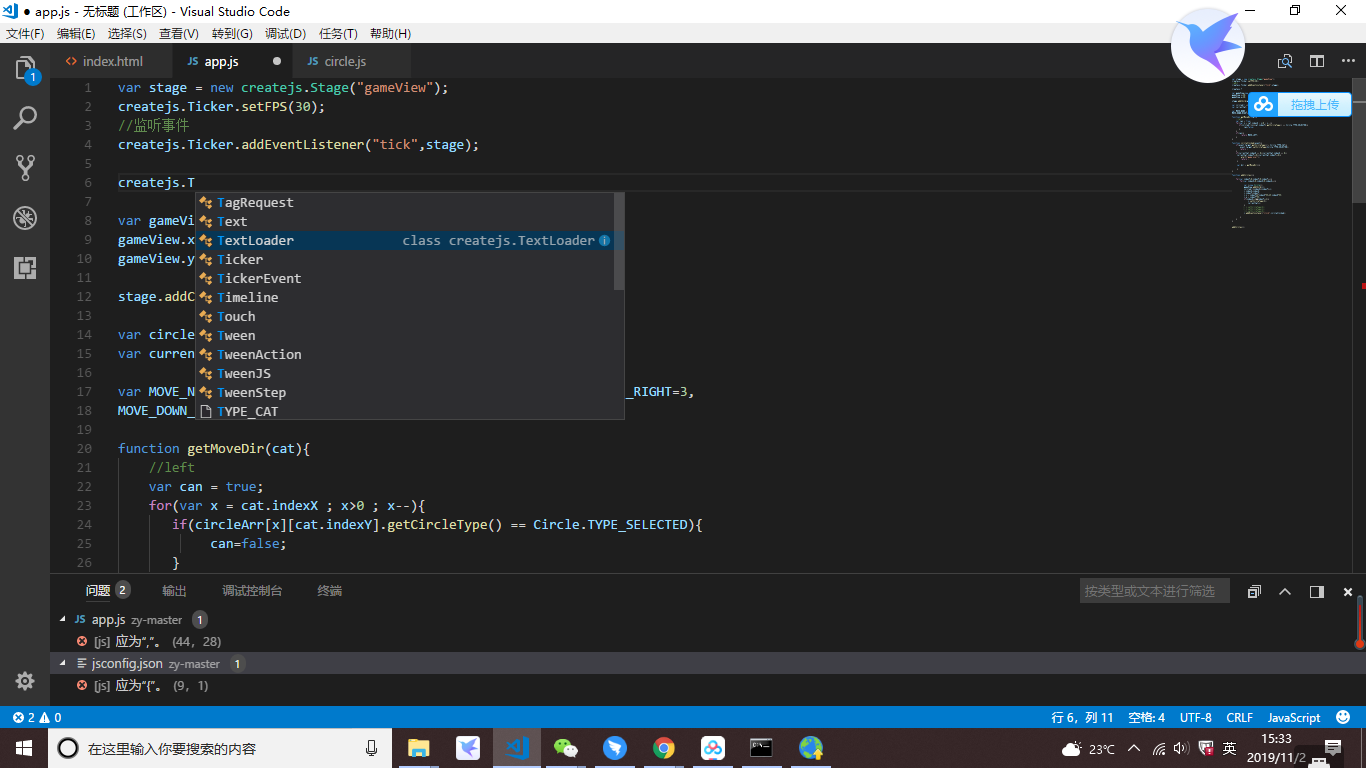Open the Search sidebar icon
1366x768 pixels.
(25, 118)
